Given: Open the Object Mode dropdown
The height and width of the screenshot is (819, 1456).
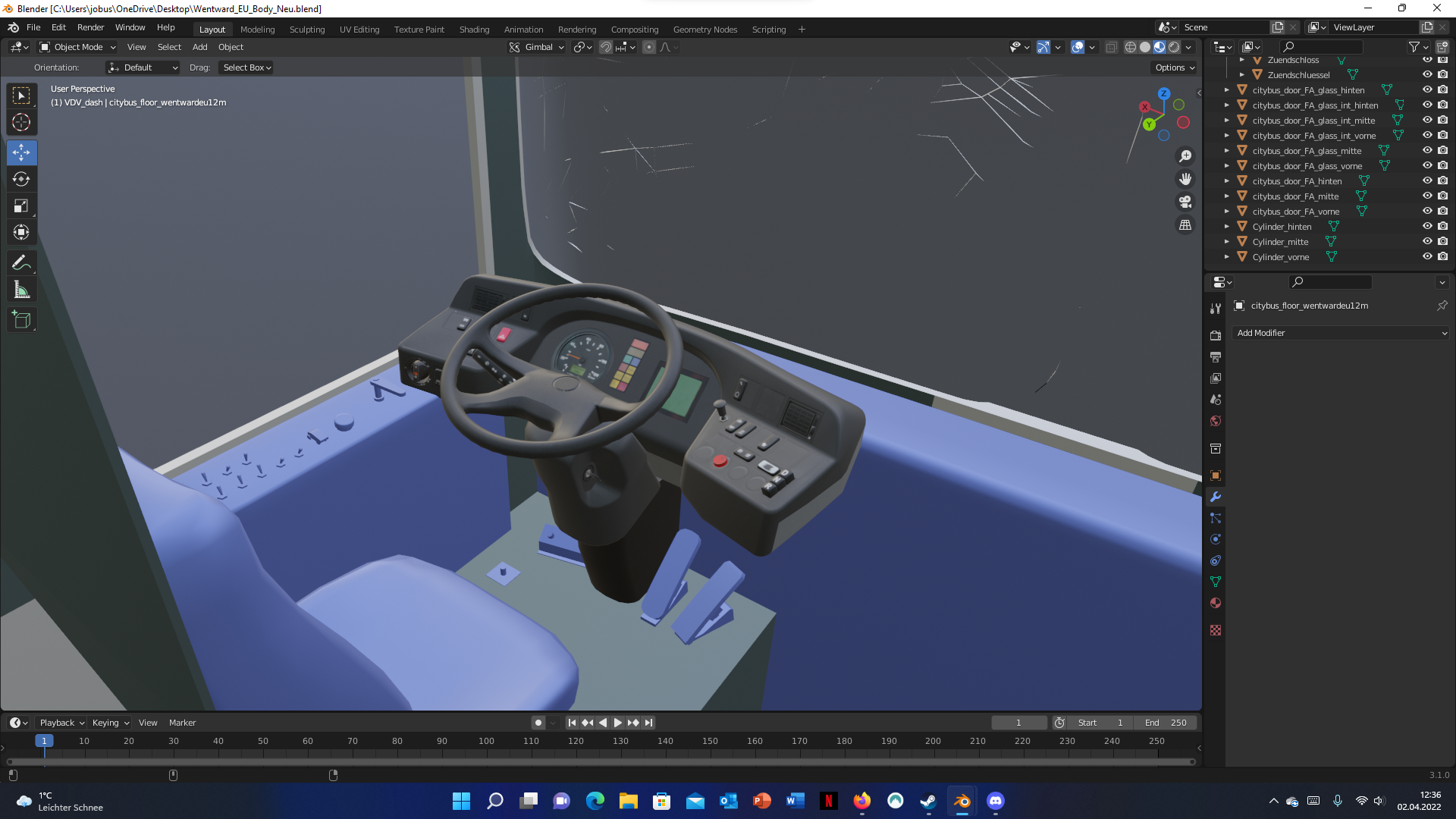Looking at the screenshot, I should [x=77, y=47].
